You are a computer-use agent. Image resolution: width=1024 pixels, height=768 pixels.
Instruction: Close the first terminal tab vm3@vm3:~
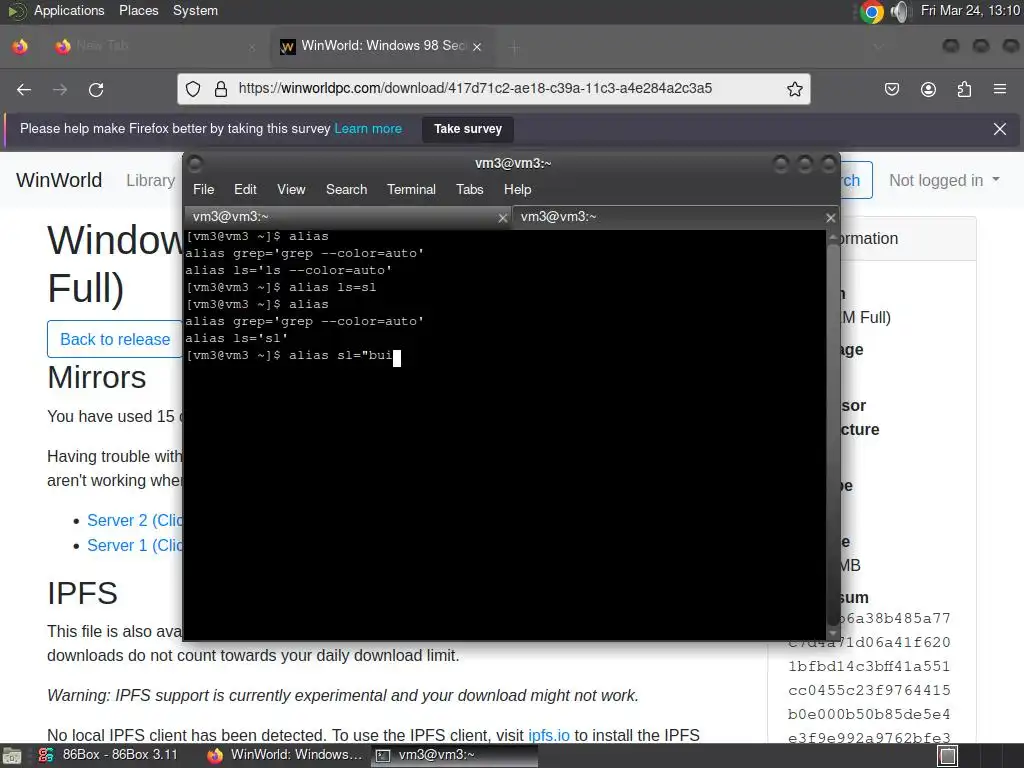tap(503, 218)
